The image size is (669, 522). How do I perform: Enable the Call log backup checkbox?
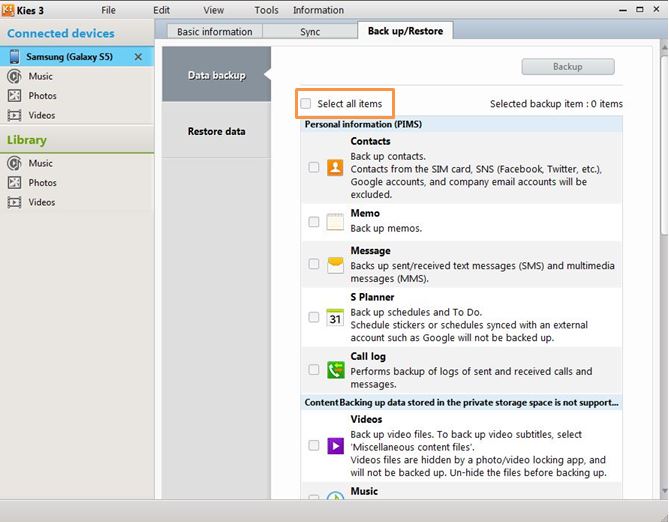pos(314,370)
